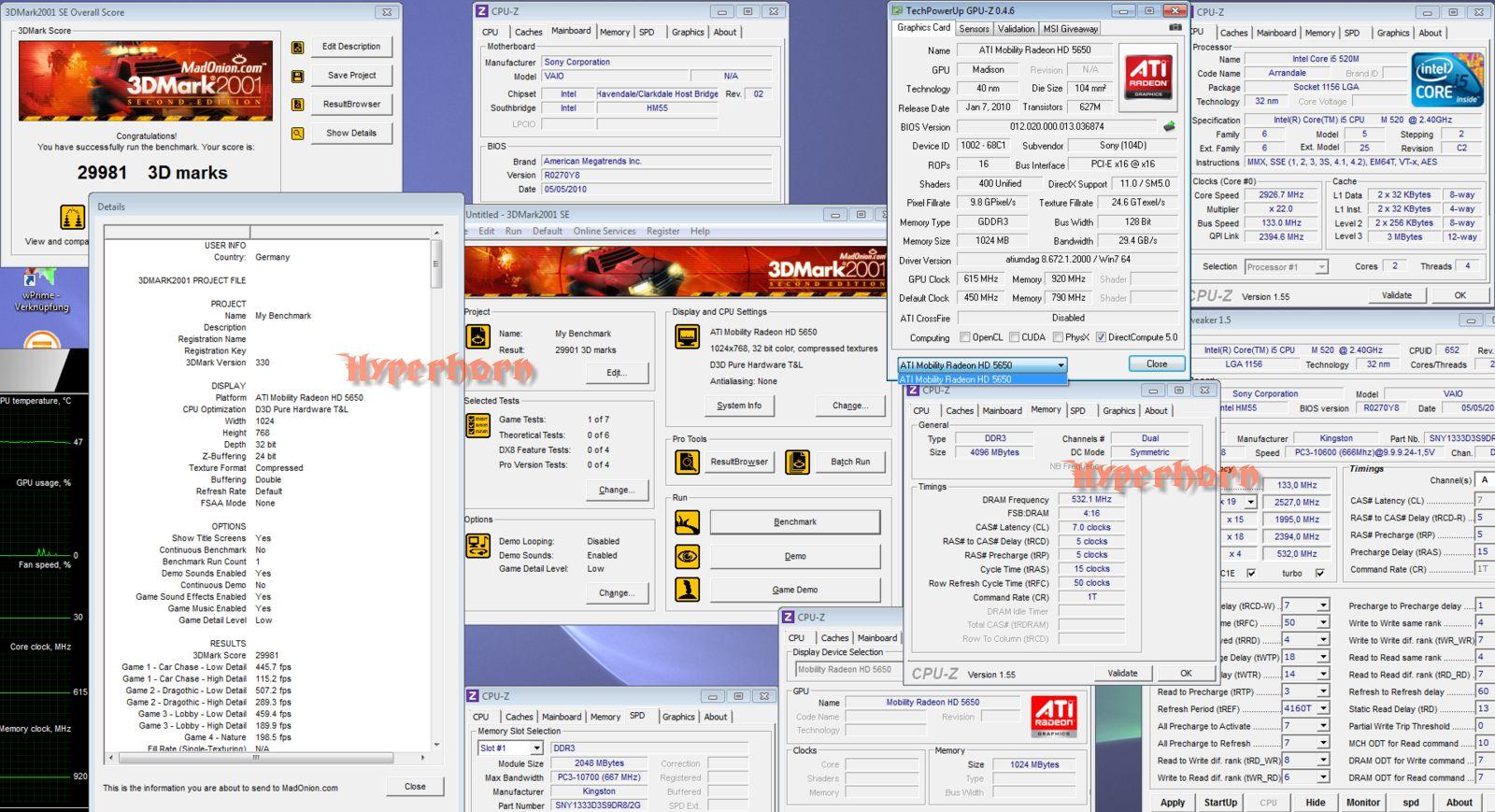This screenshot has width=1495, height=812.
Task: Toggle the OpenCL checkbox in GPU-Z
Action: click(x=963, y=337)
